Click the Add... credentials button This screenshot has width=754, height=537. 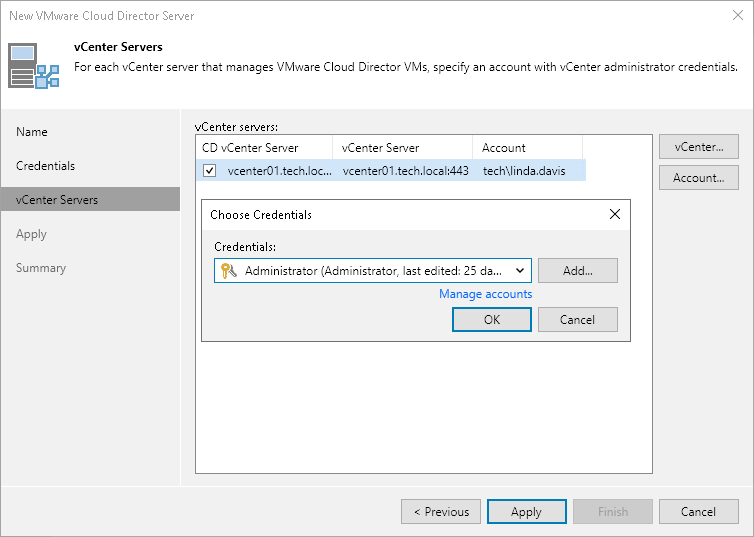tap(578, 271)
